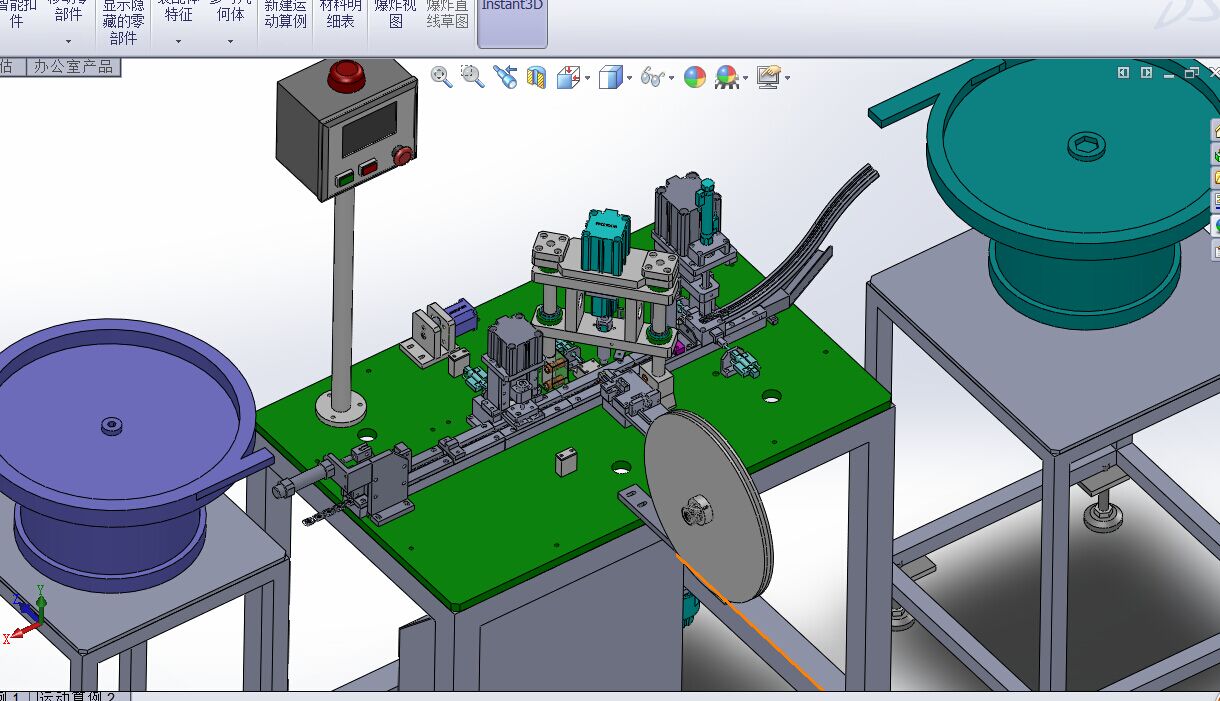Click the 新建运动算例 (New Motion Study) button
The height and width of the screenshot is (701, 1220).
(x=286, y=14)
